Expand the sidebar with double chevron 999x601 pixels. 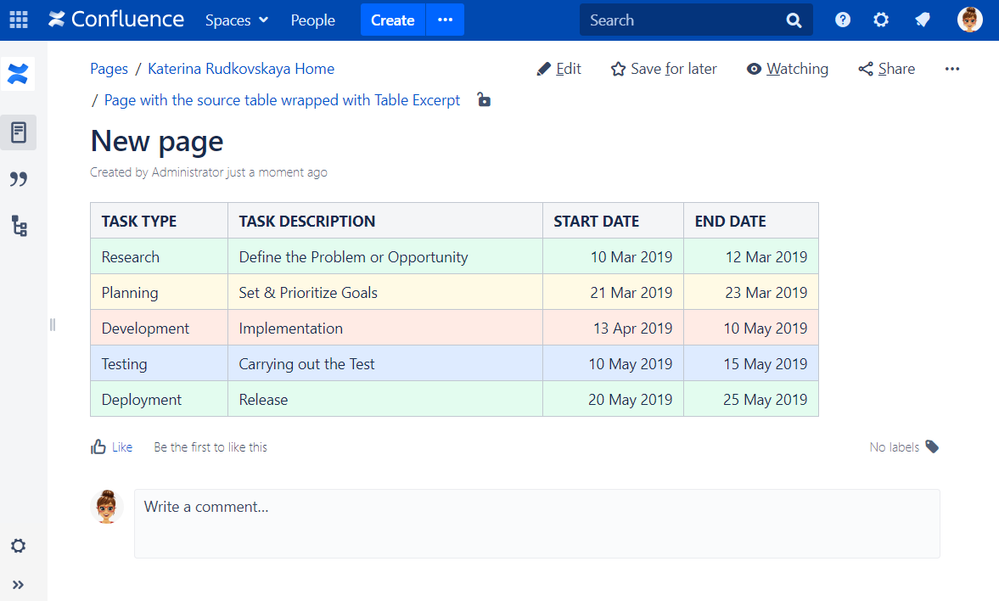point(18,585)
